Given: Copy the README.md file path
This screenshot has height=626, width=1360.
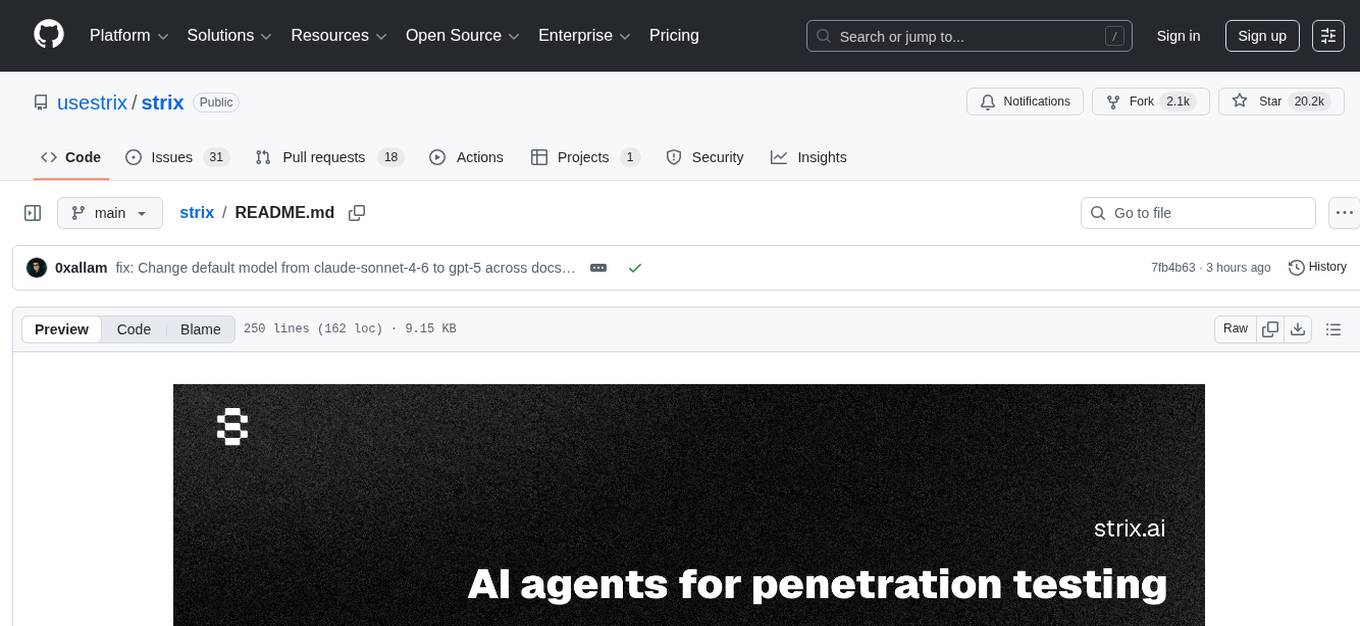Looking at the screenshot, I should tap(356, 213).
